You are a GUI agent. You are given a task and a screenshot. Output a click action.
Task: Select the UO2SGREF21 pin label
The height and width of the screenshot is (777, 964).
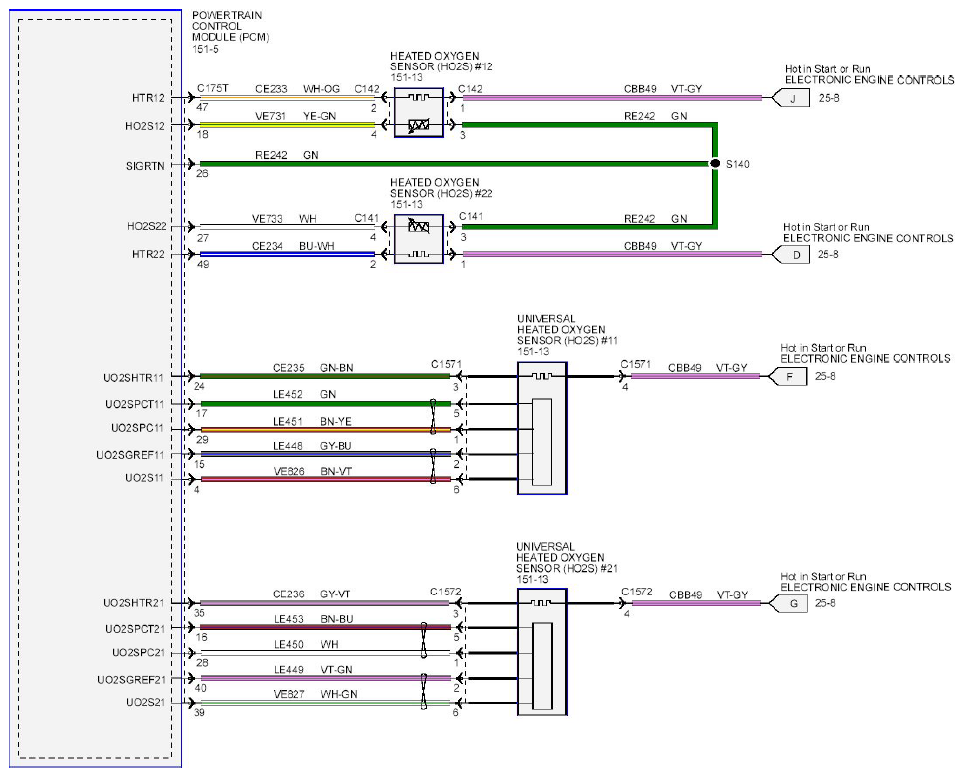132,679
